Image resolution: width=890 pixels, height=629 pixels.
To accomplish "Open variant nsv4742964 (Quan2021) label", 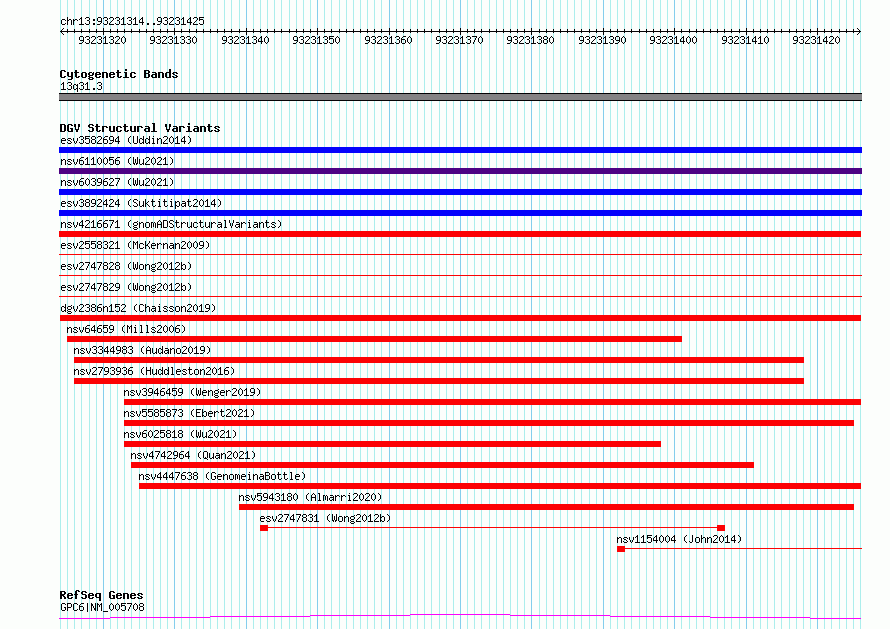I will (x=193, y=455).
